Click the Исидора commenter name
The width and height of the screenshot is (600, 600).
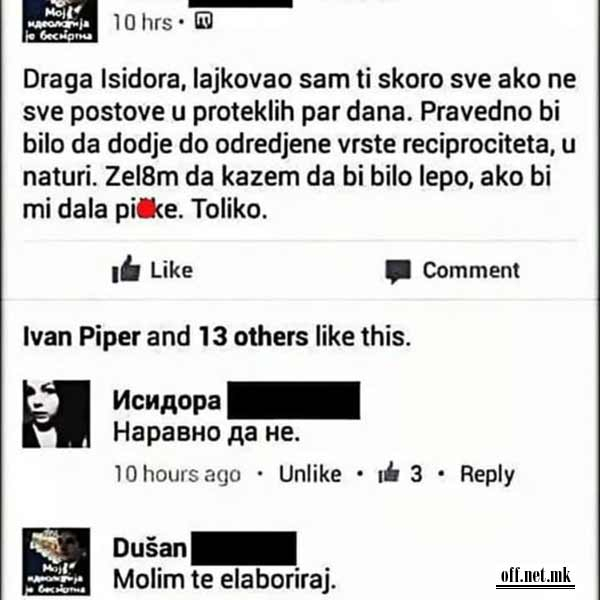pyautogui.click(x=167, y=401)
